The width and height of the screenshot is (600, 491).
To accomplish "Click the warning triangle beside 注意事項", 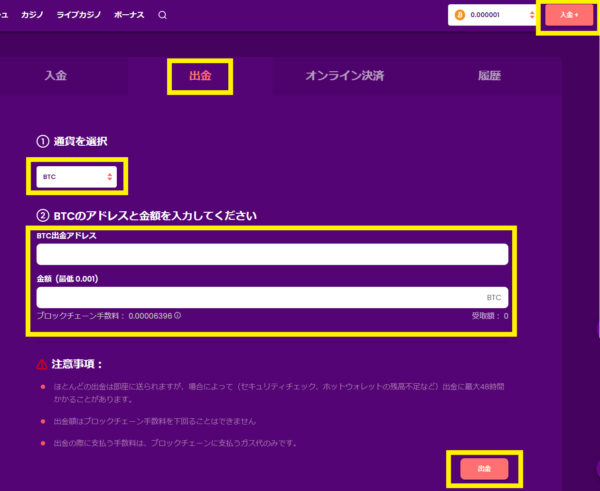I will click(x=42, y=364).
